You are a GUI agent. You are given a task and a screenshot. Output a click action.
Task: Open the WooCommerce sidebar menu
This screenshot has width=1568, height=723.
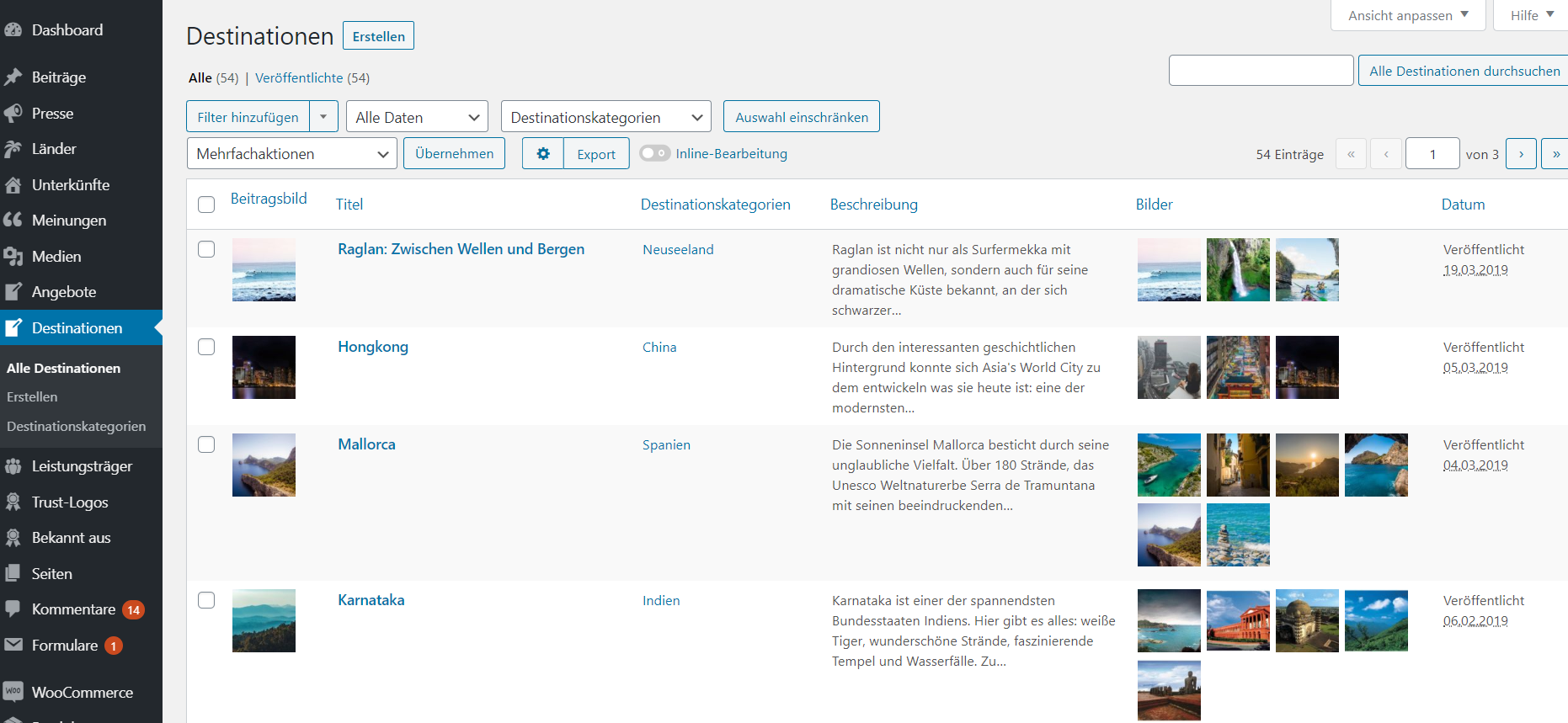pyautogui.click(x=82, y=693)
